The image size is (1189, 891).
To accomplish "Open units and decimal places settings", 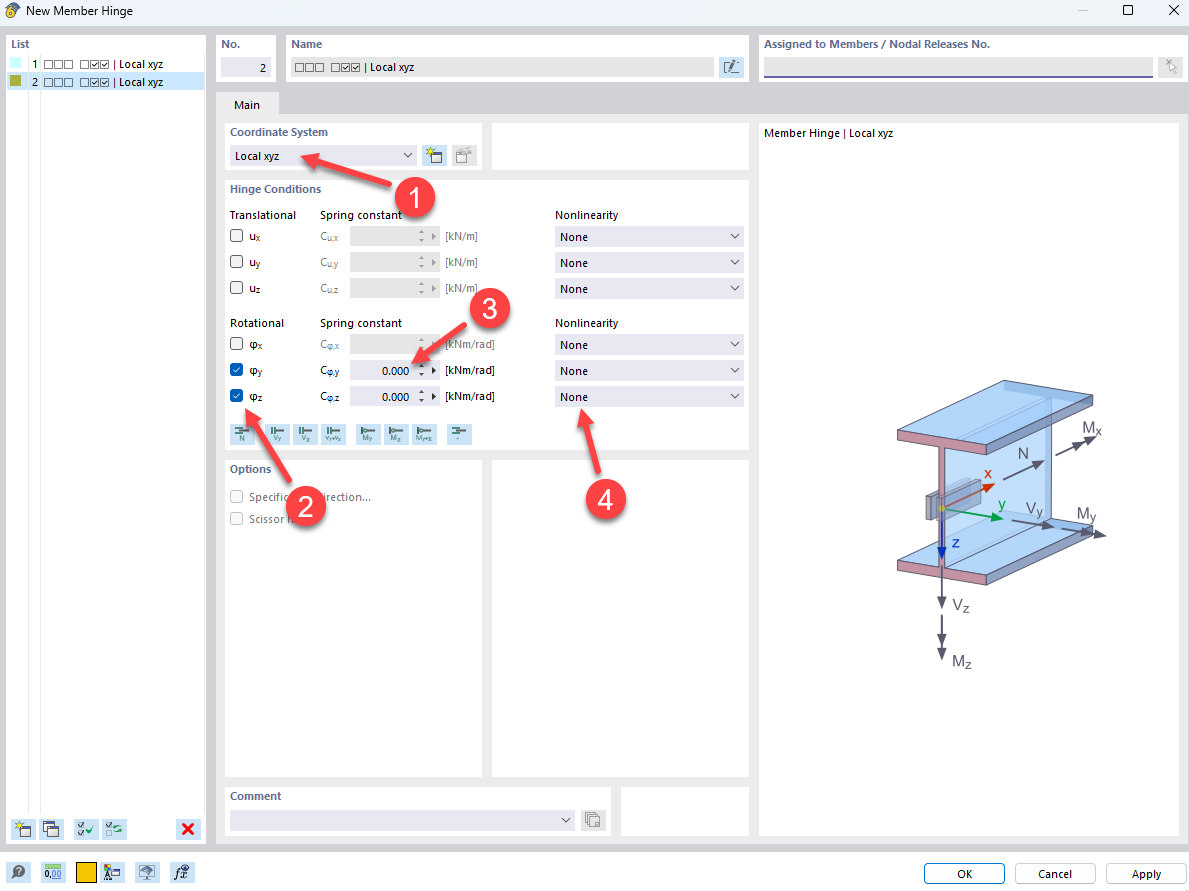I will coord(53,872).
